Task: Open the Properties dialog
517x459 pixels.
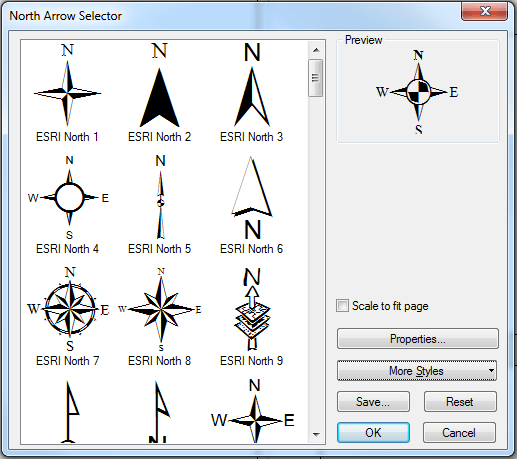Action: 418,339
